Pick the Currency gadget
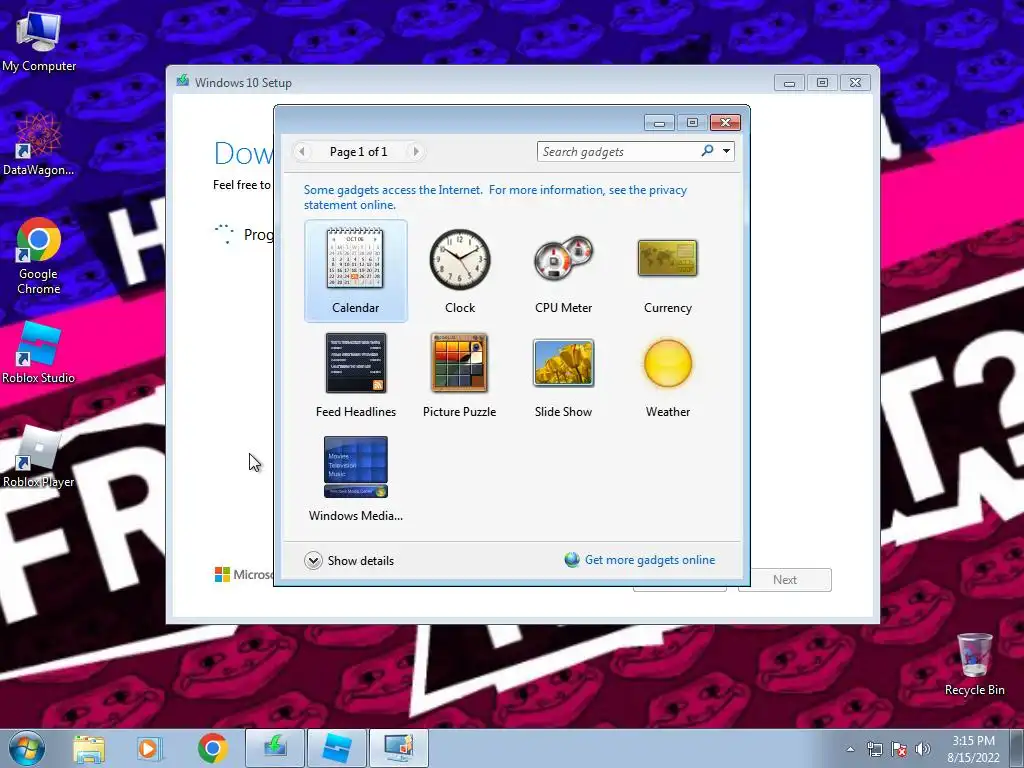Screen dimensions: 1024x768 click(667, 270)
